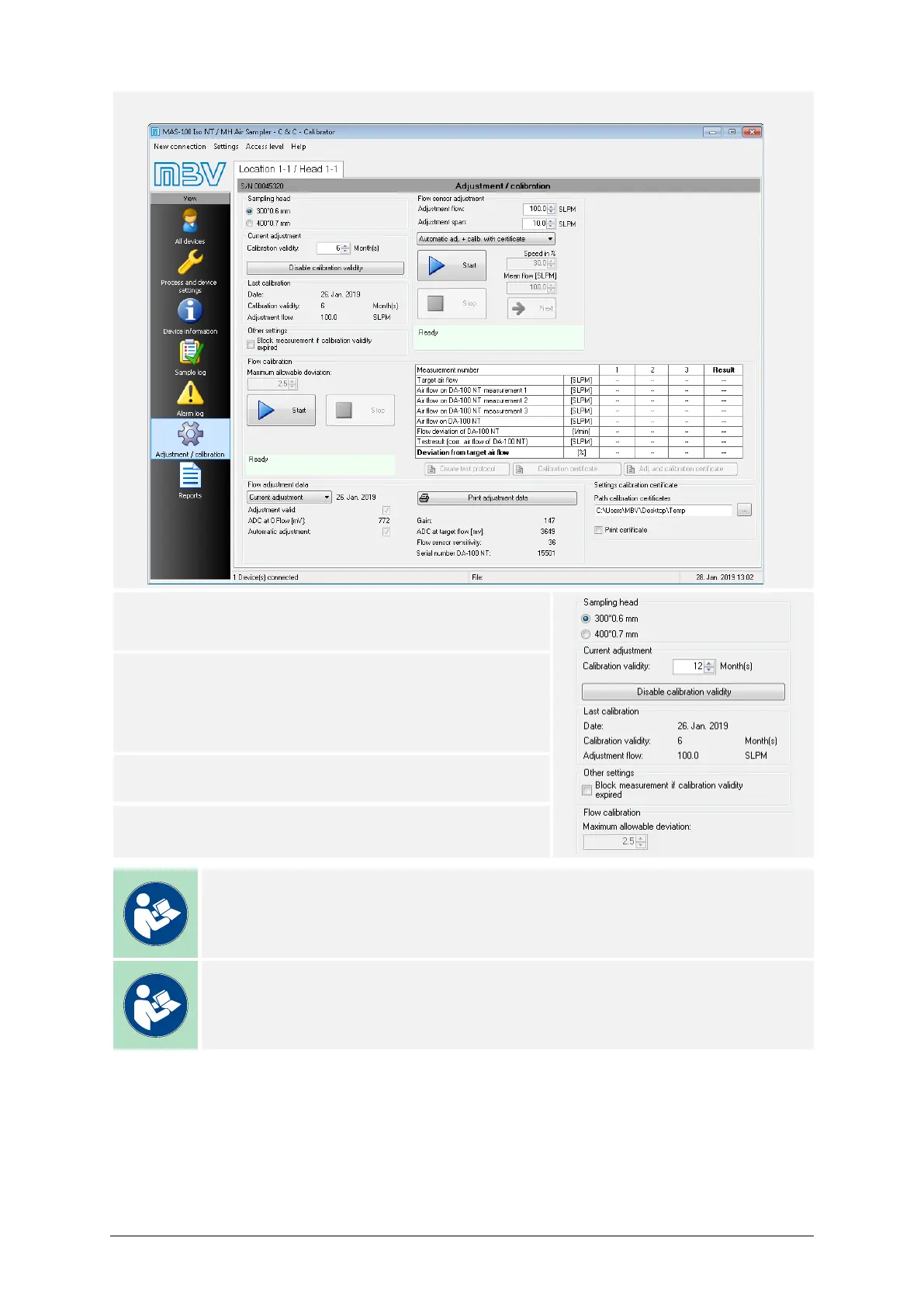Click 'Flow deviation of DA-100 NT' row
Viewport: 924px width, 1307px height.
pyautogui.click(x=579, y=432)
